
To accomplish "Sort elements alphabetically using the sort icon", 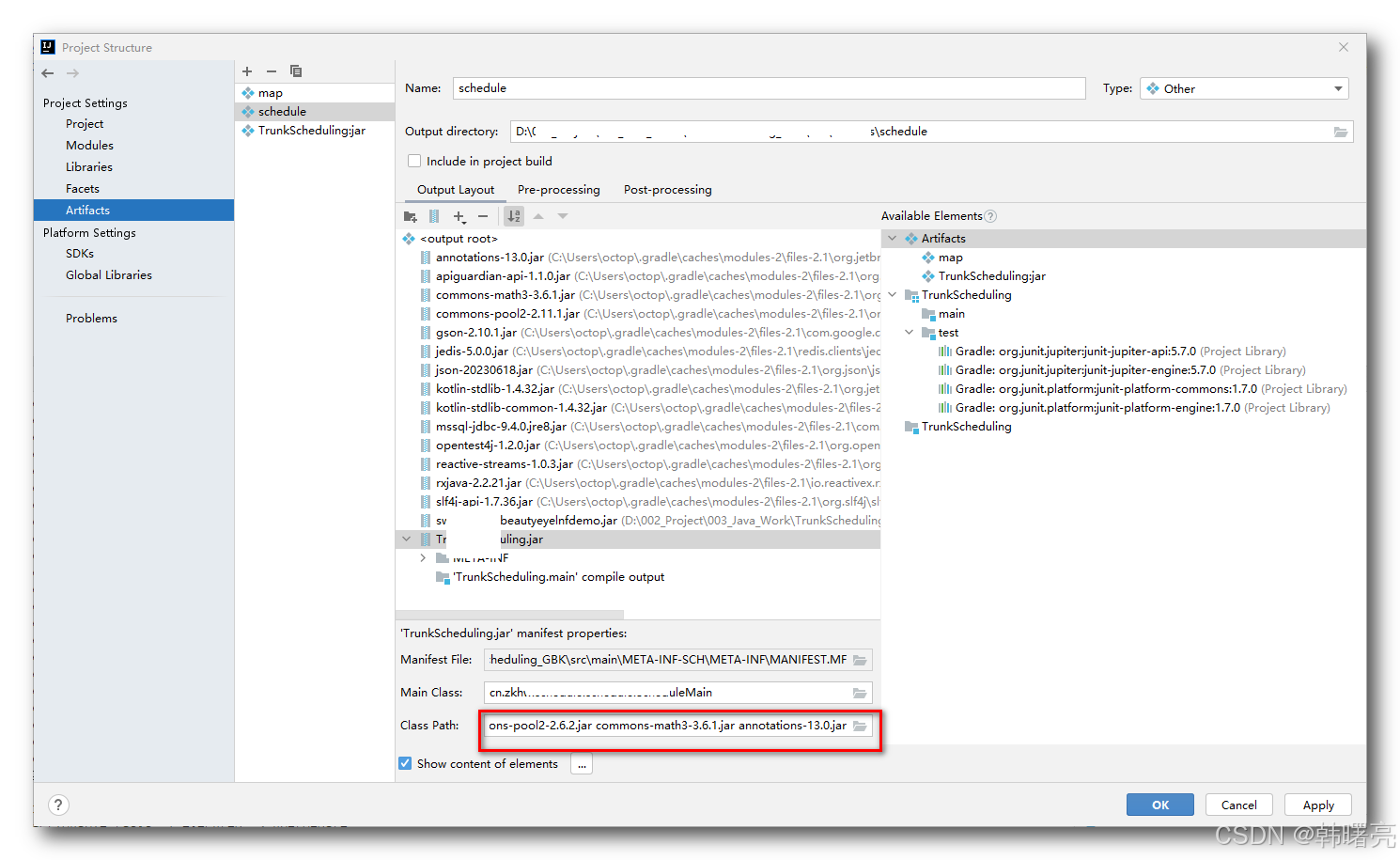I will [513, 216].
